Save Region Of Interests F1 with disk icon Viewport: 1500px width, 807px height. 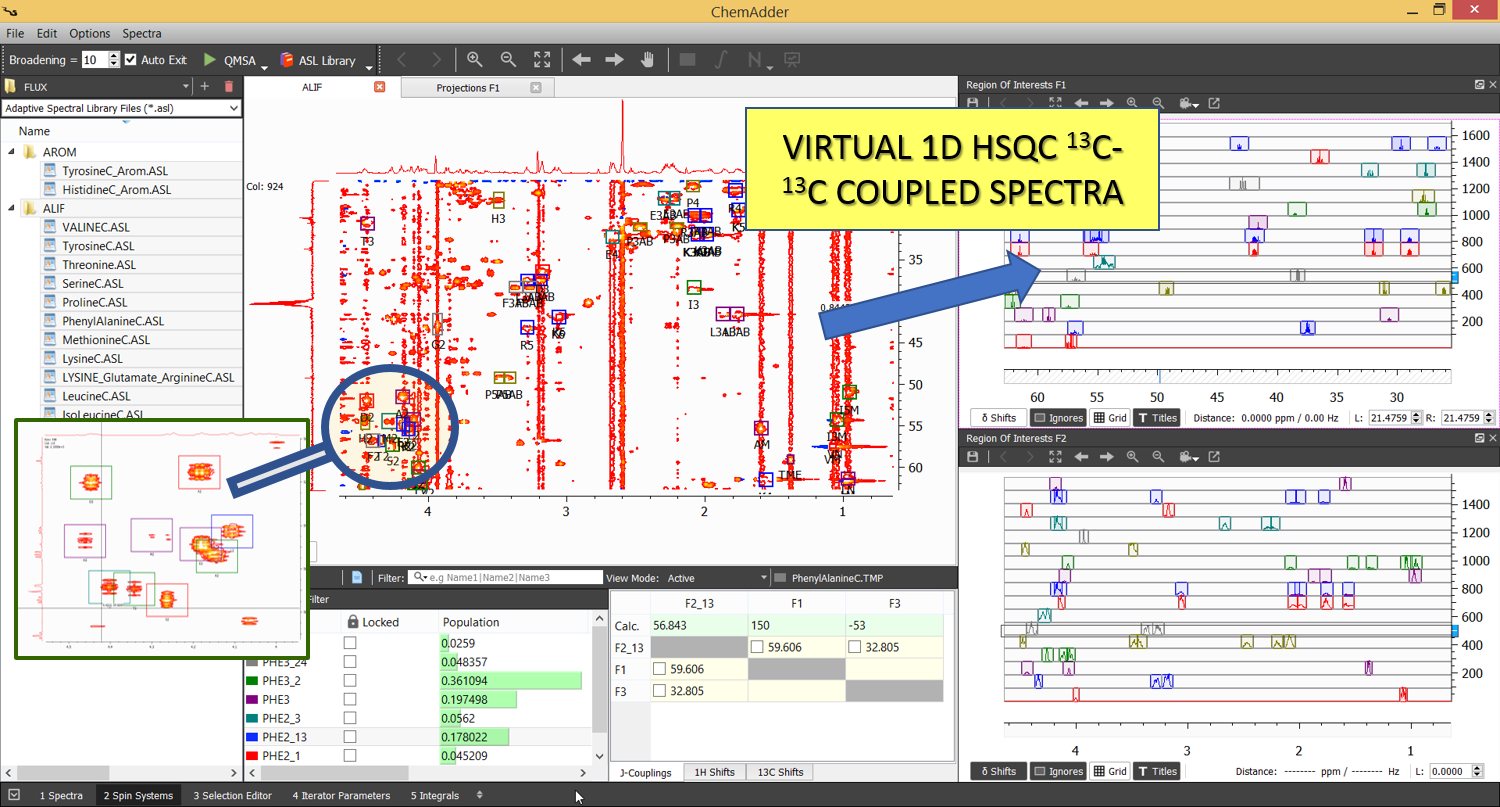[972, 103]
